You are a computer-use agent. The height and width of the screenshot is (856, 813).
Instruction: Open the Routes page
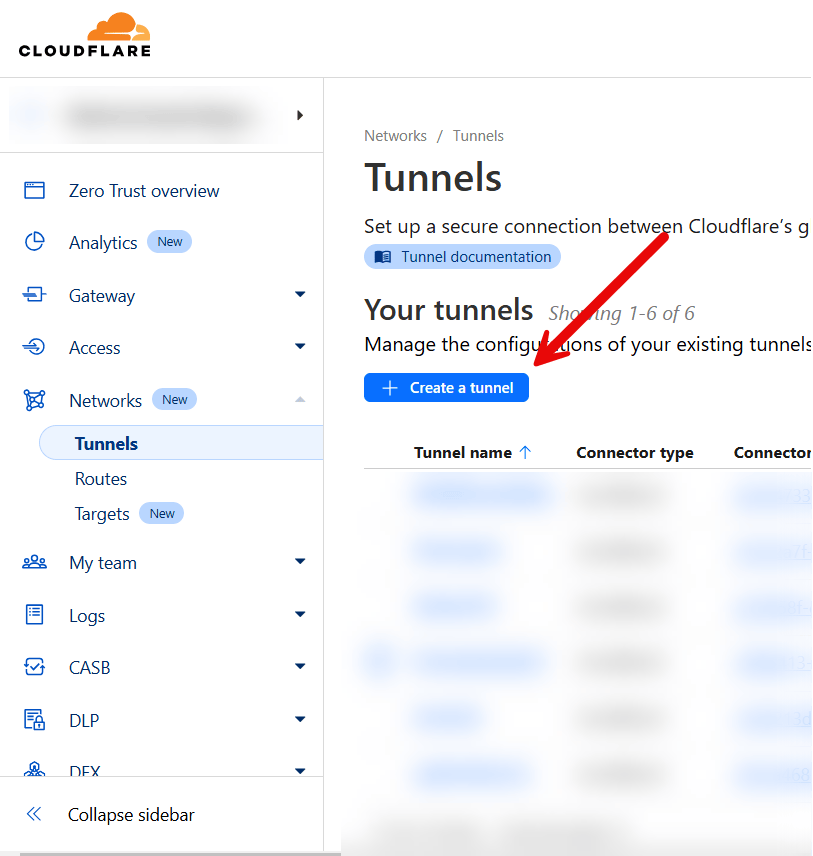click(x=100, y=478)
